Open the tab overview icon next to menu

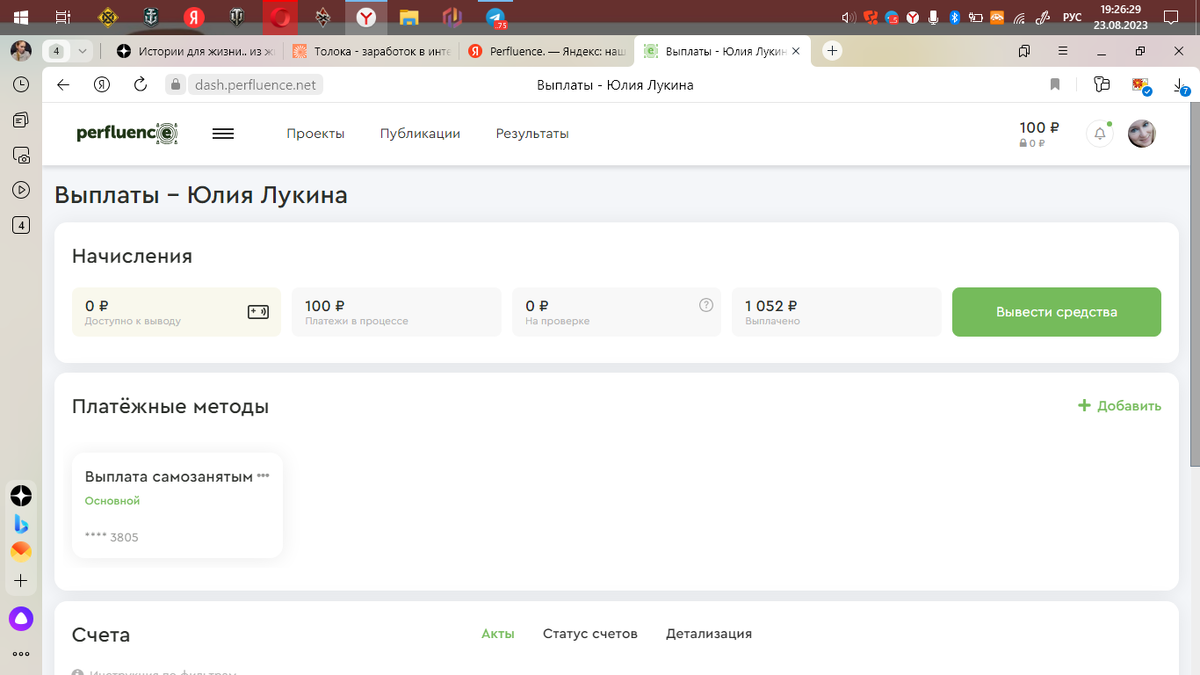coord(1024,50)
